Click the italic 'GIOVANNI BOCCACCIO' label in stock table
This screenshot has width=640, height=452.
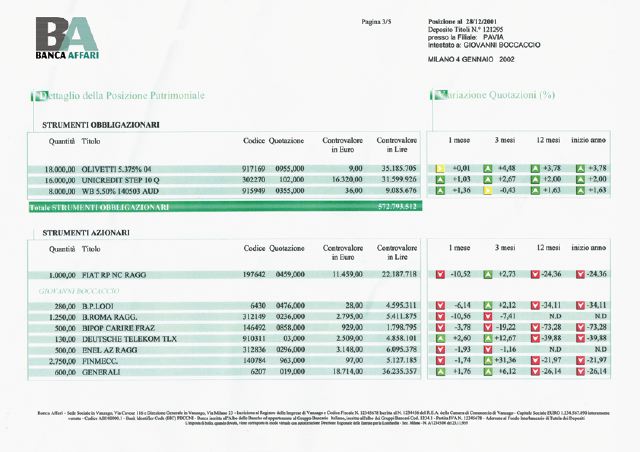point(79,291)
